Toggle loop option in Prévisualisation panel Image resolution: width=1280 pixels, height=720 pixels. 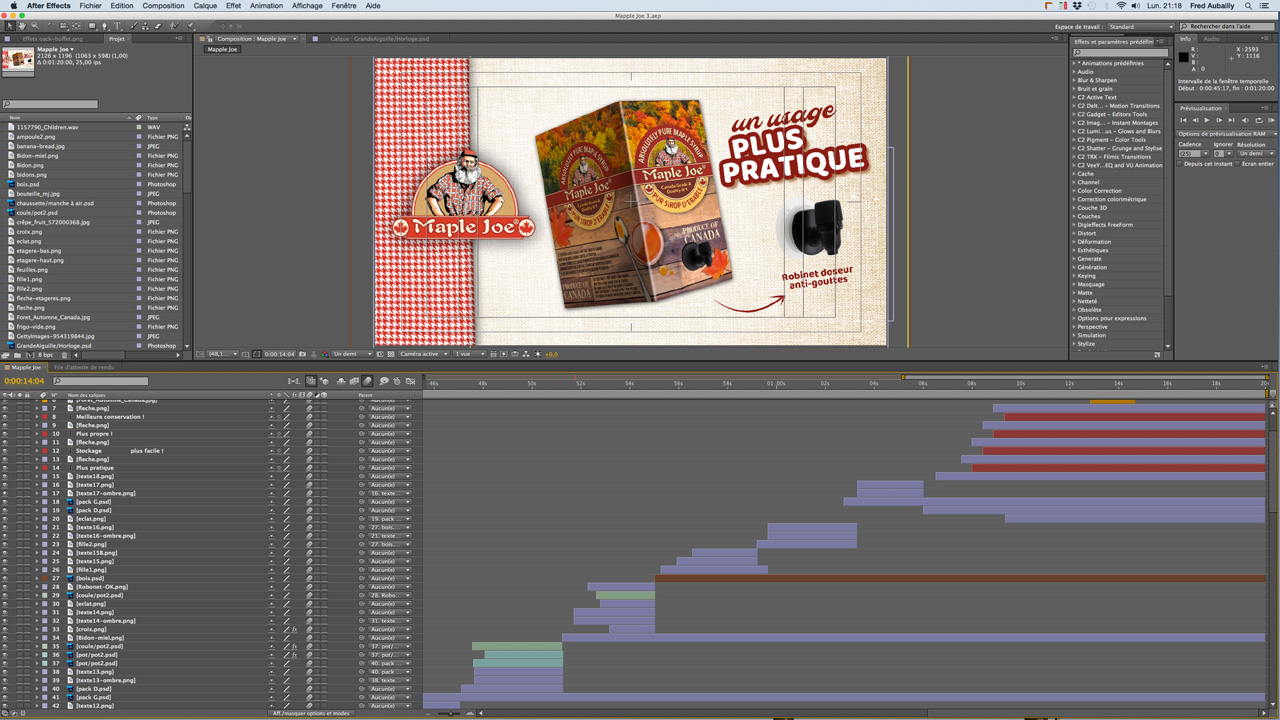pyautogui.click(x=1259, y=120)
